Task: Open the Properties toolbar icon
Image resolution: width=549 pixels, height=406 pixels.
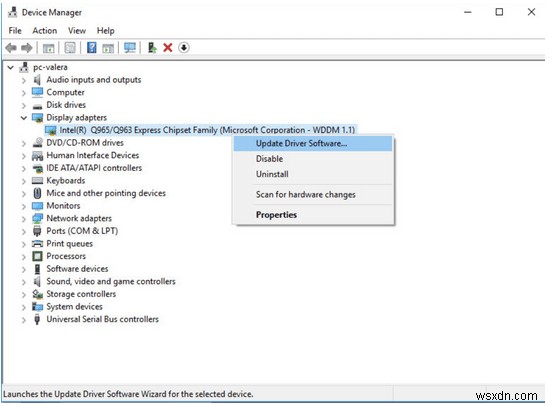Action: 70,48
